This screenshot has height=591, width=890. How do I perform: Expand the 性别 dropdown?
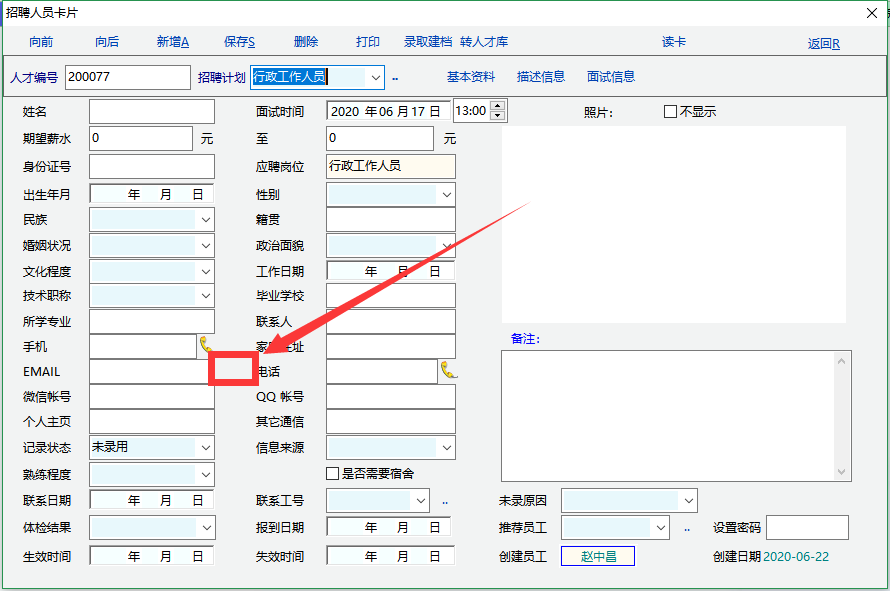[446, 195]
